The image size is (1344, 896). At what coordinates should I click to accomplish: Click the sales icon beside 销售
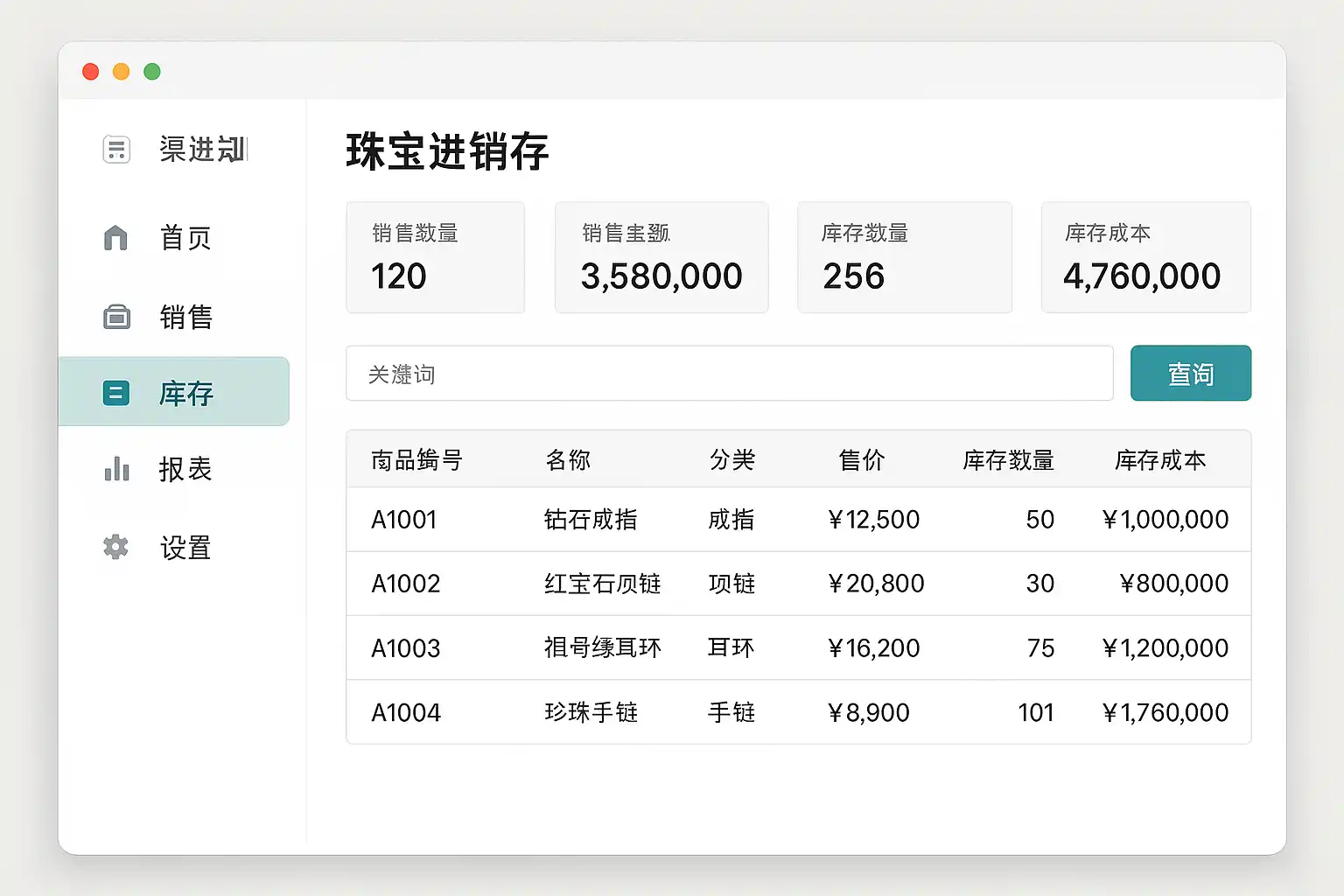point(116,317)
